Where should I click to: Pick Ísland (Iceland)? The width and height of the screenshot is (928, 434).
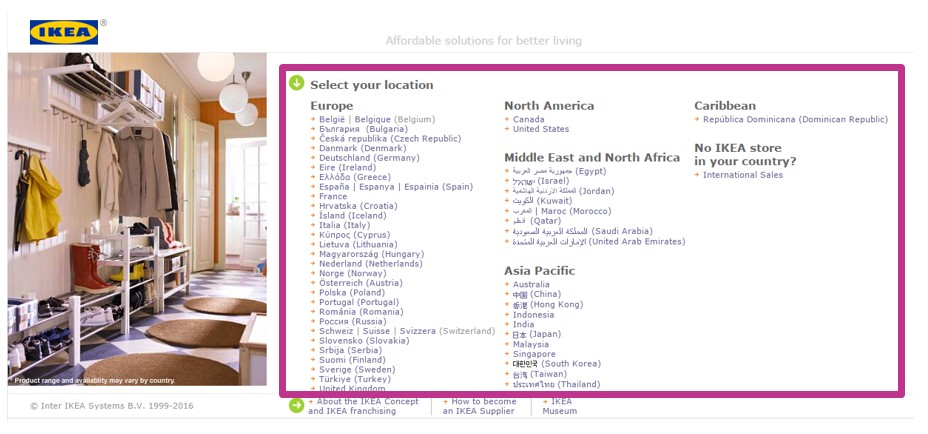(353, 216)
